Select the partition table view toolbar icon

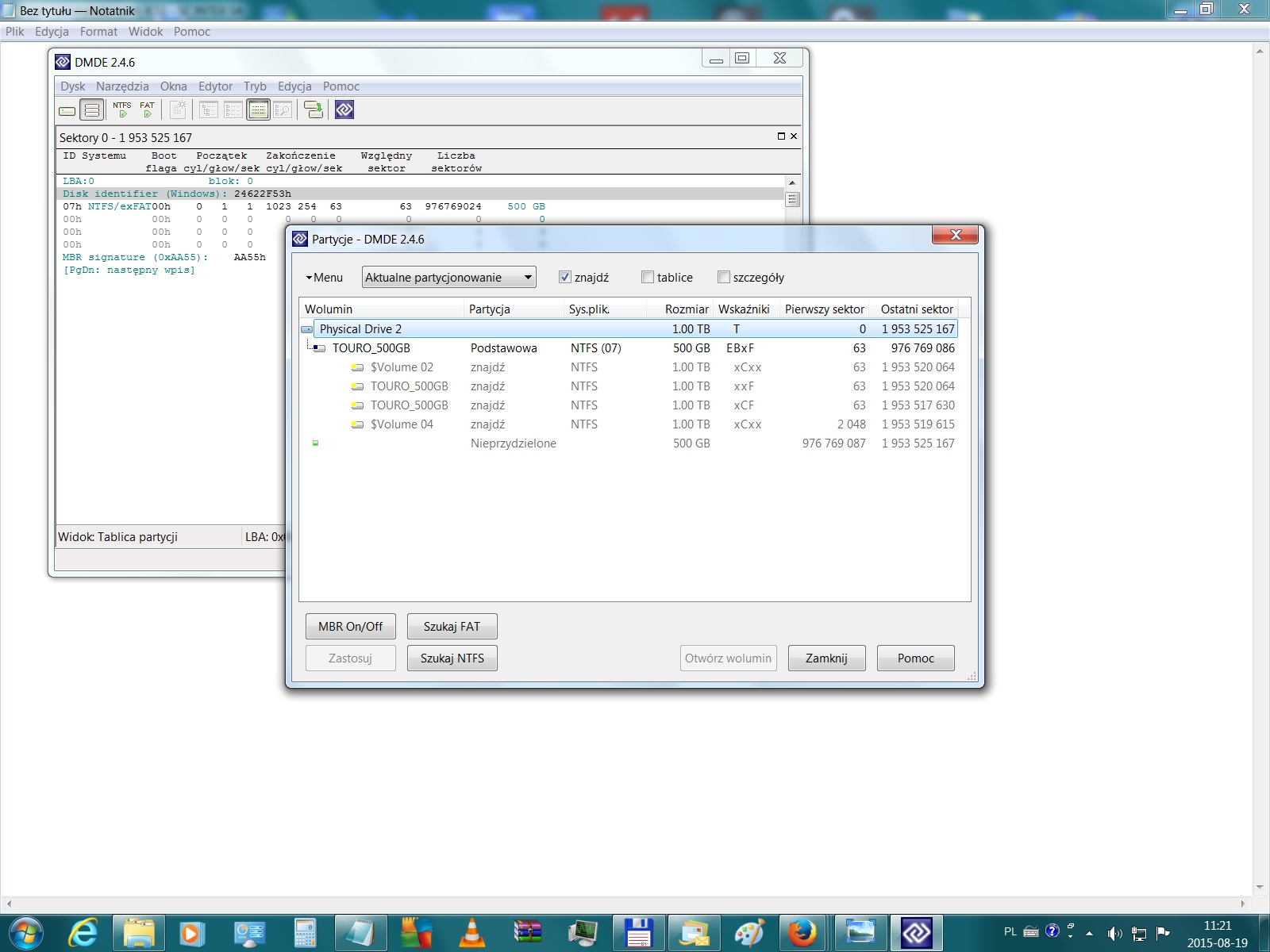pos(258,110)
